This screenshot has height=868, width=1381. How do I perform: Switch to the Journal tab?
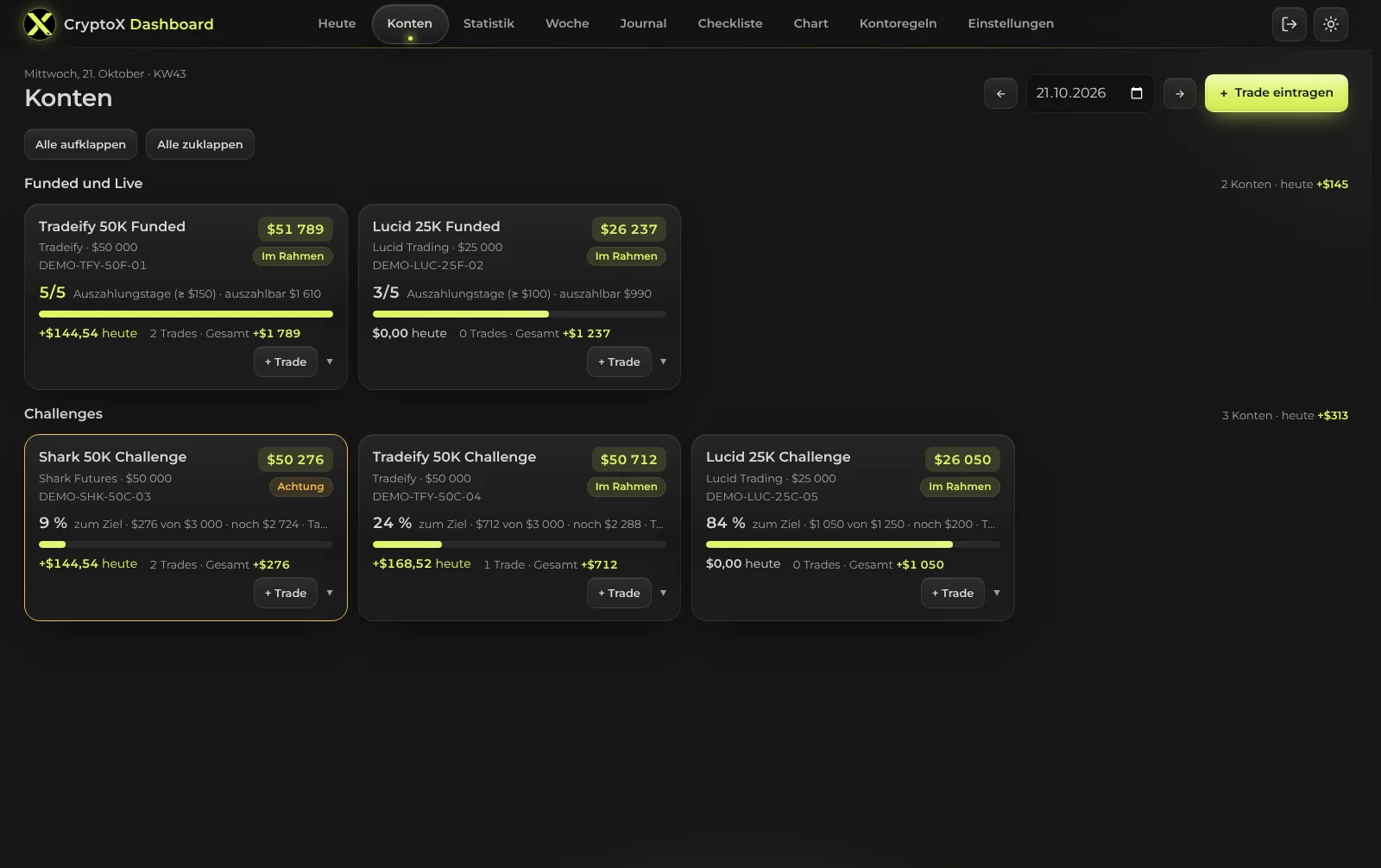643,23
